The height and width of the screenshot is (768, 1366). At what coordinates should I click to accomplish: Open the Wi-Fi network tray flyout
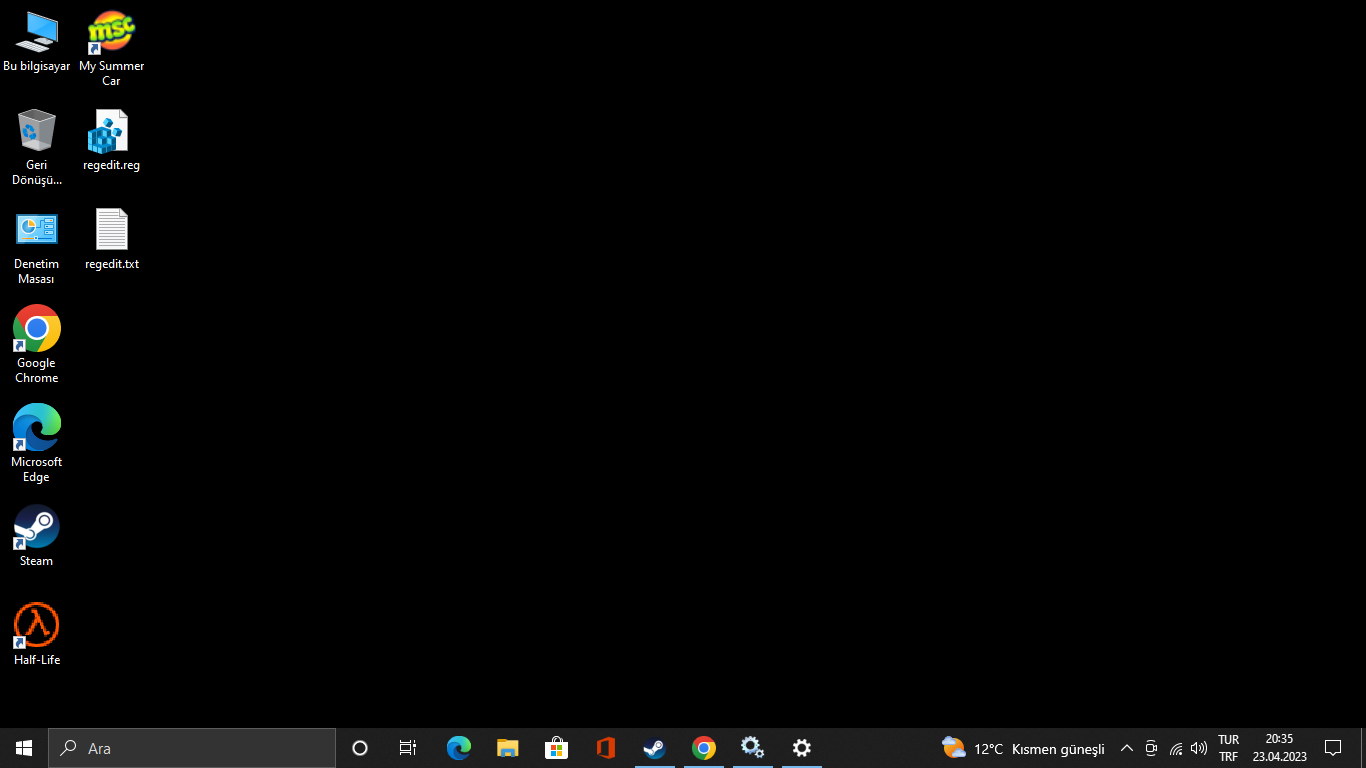[1176, 748]
